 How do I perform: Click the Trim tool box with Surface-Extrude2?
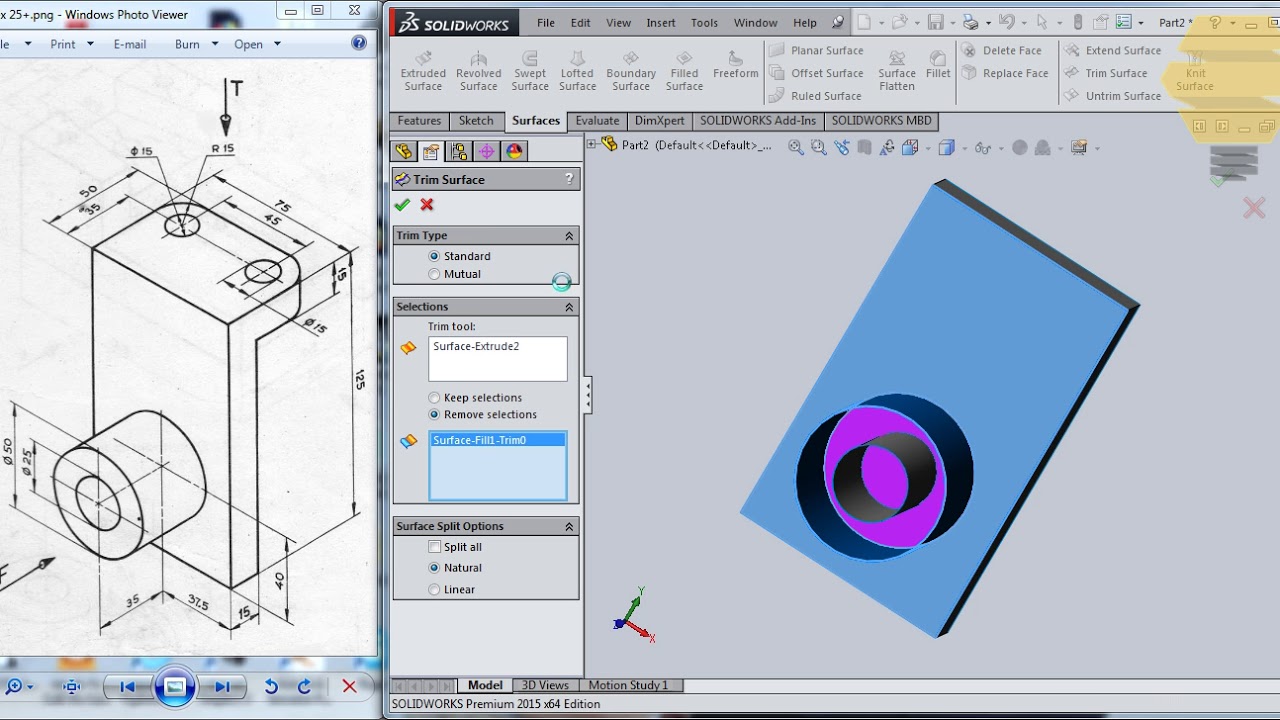point(498,359)
